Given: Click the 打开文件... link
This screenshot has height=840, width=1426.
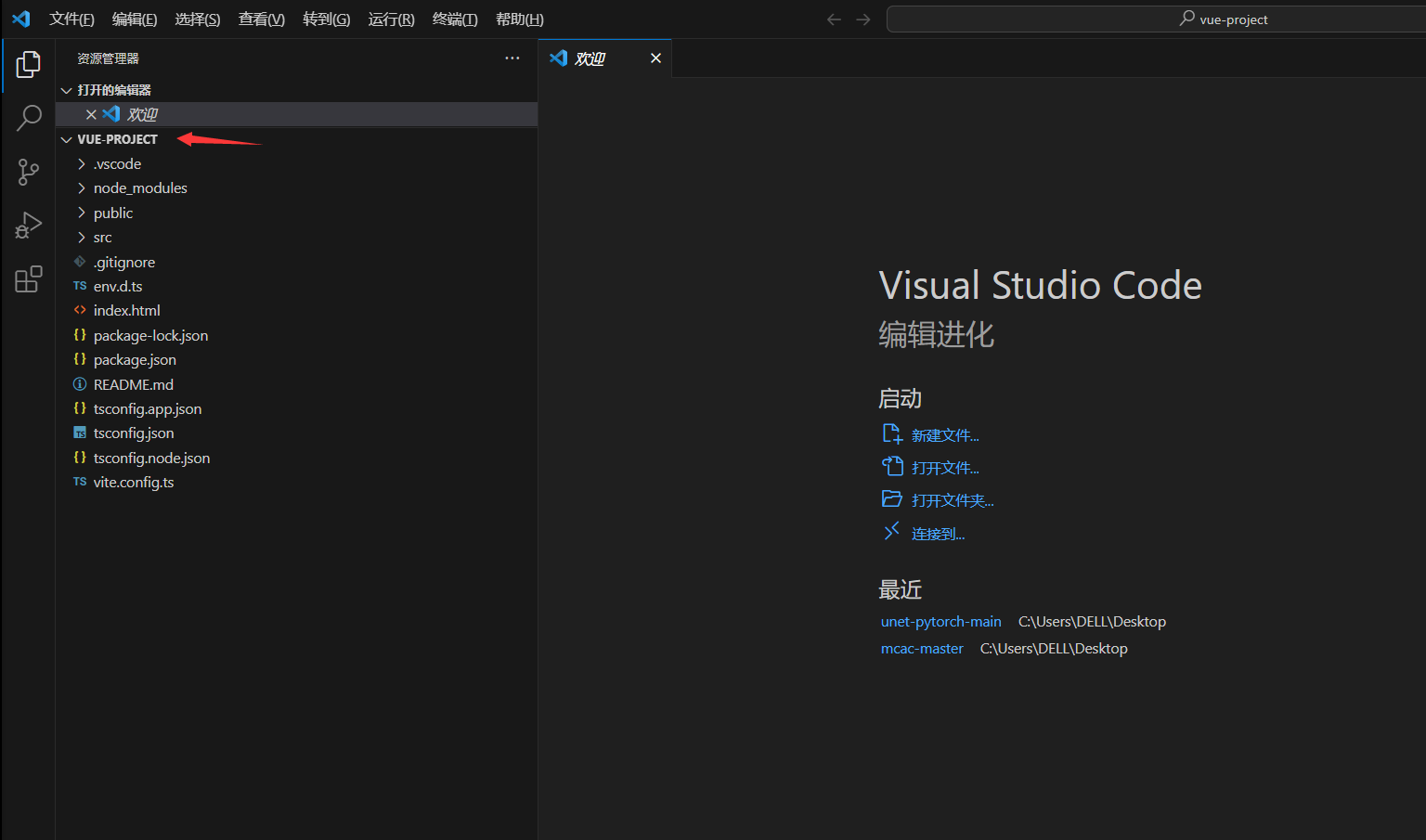Looking at the screenshot, I should tap(945, 468).
